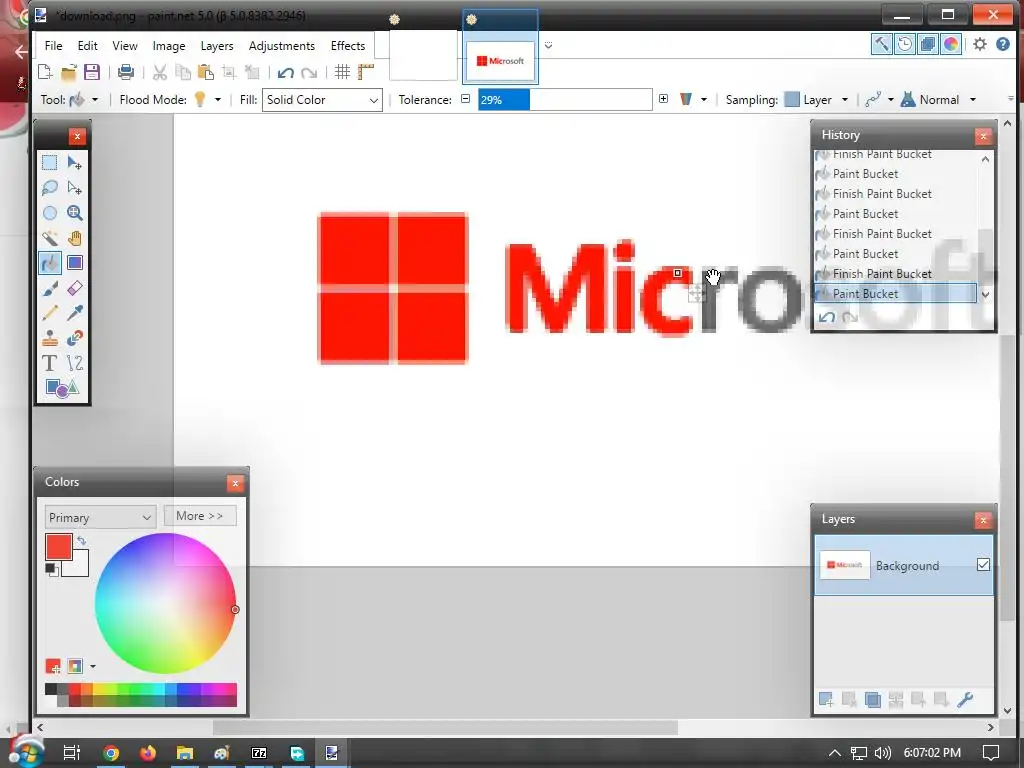Select the Rectangle Select tool

(x=50, y=163)
